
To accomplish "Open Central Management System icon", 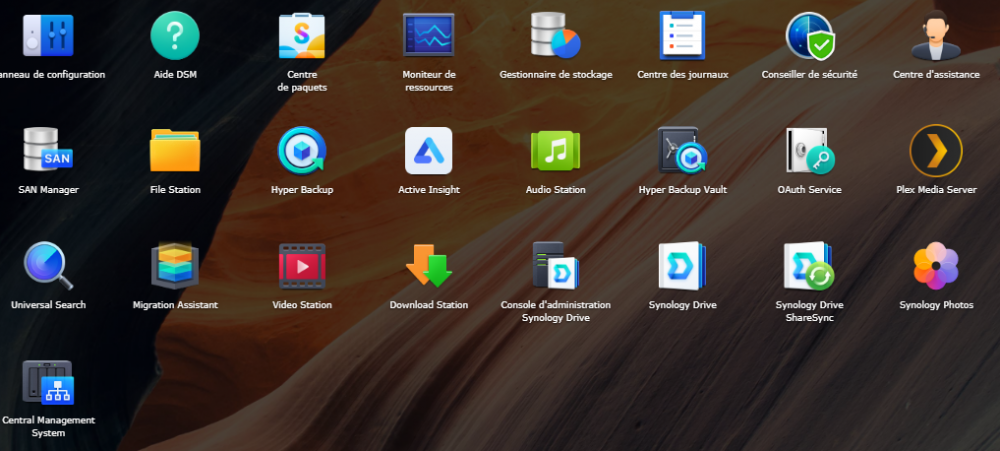I will pyautogui.click(x=48, y=382).
